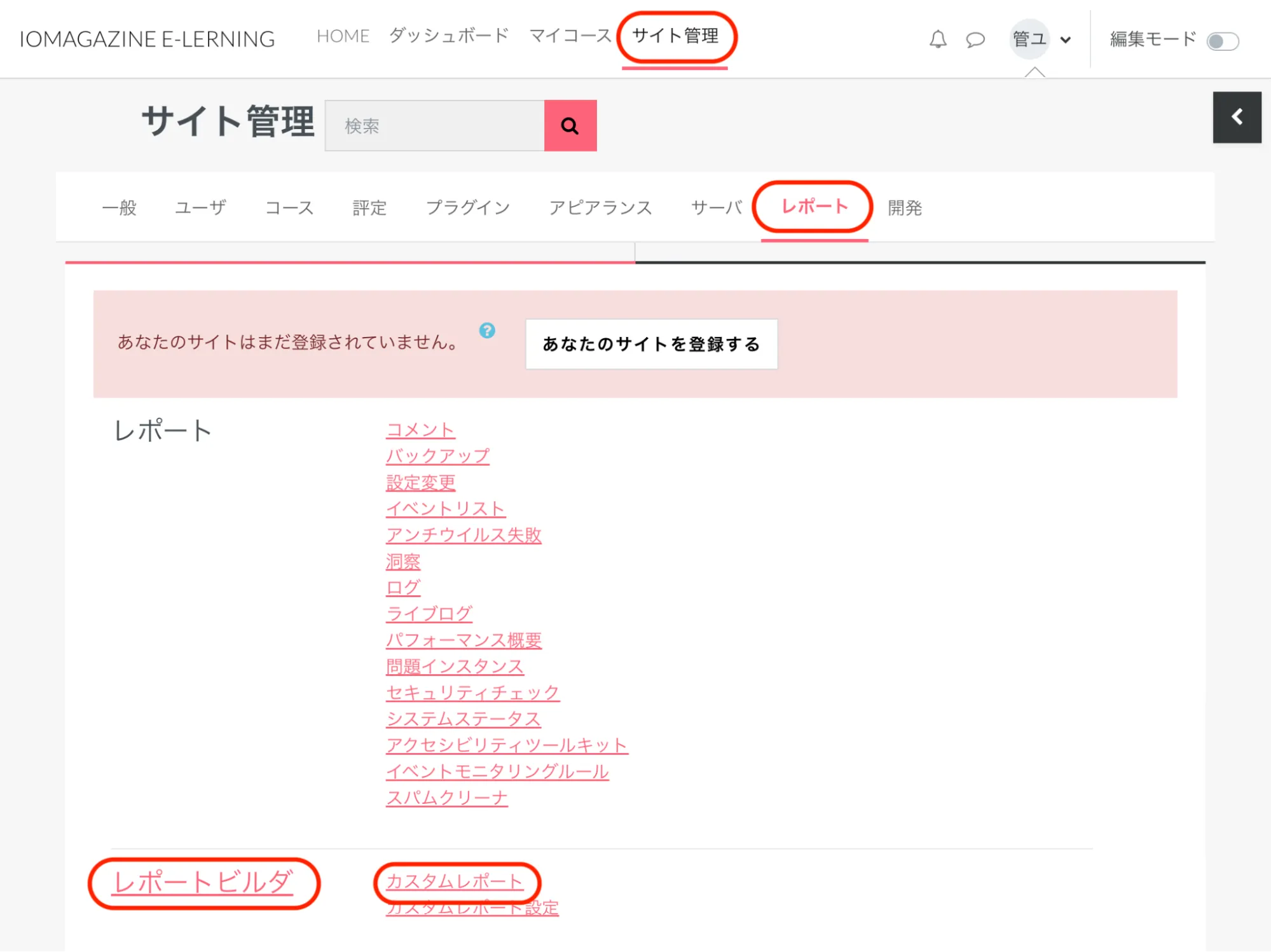Expand the user menu dropdown arrow
Image resolution: width=1271 pixels, height=952 pixels.
tap(1066, 40)
